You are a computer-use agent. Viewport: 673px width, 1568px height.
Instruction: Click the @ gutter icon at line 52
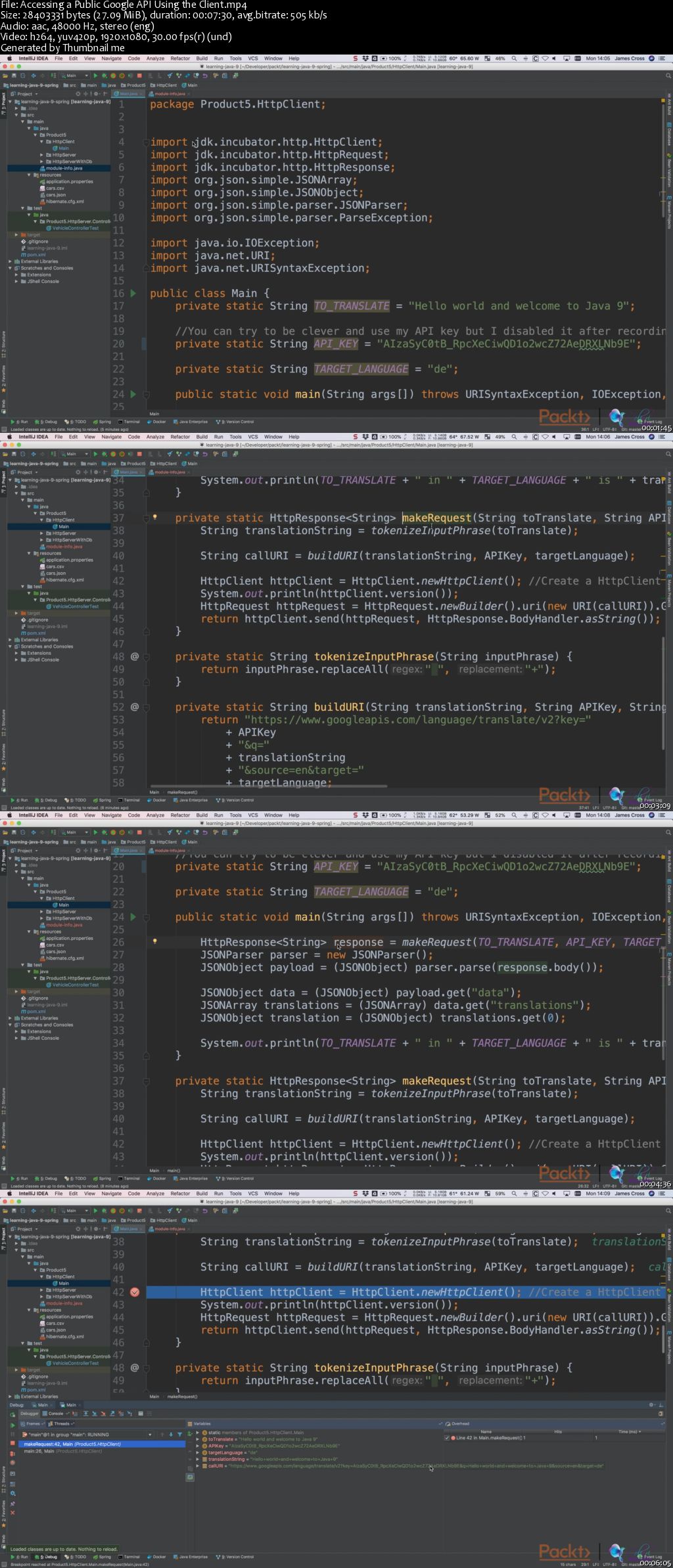click(x=135, y=707)
